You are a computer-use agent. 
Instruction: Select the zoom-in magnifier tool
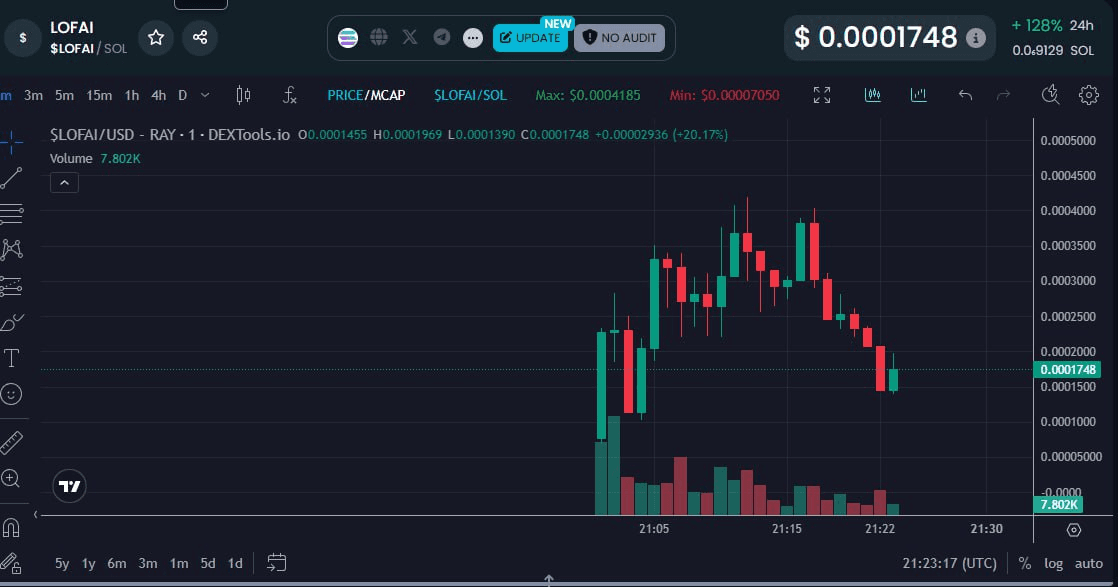point(11,479)
